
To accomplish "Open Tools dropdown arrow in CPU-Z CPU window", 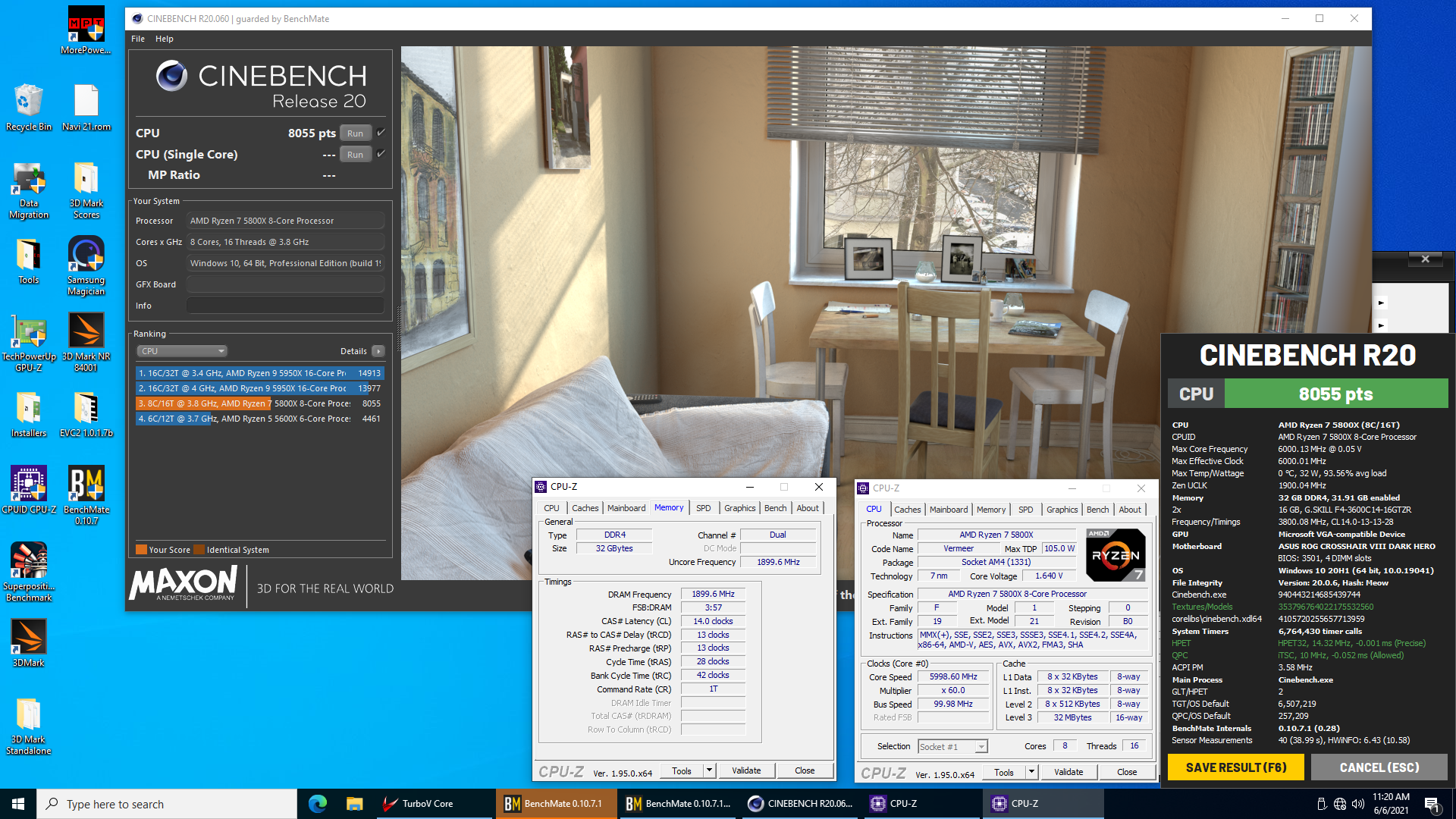I will click(x=1031, y=772).
